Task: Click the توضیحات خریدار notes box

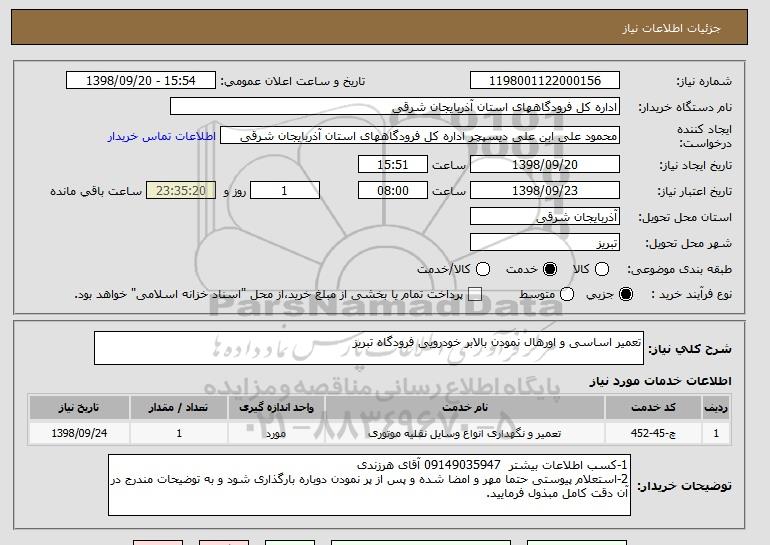Action: pyautogui.click(x=369, y=485)
